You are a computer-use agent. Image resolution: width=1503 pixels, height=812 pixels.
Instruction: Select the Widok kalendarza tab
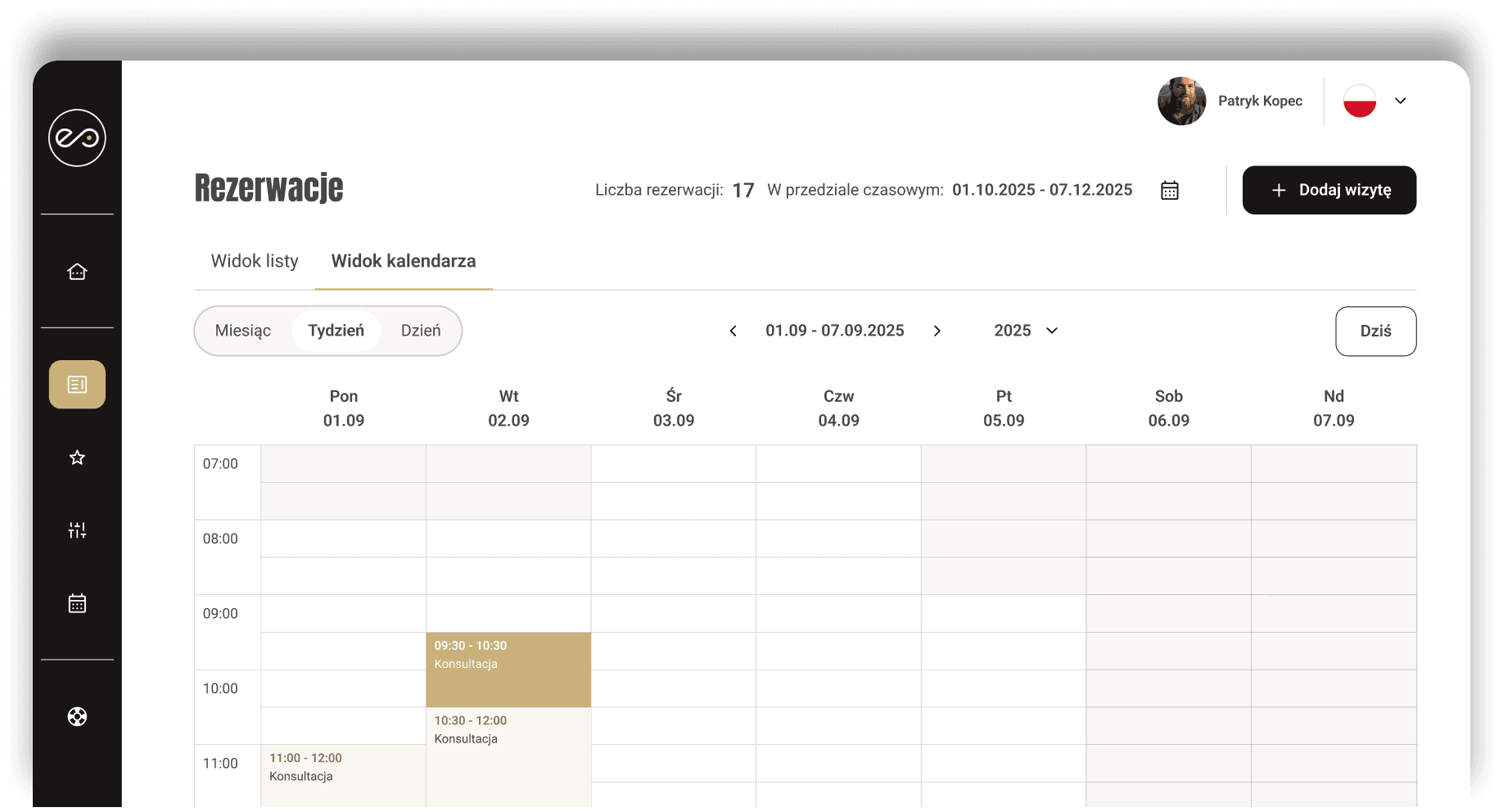pos(404,261)
